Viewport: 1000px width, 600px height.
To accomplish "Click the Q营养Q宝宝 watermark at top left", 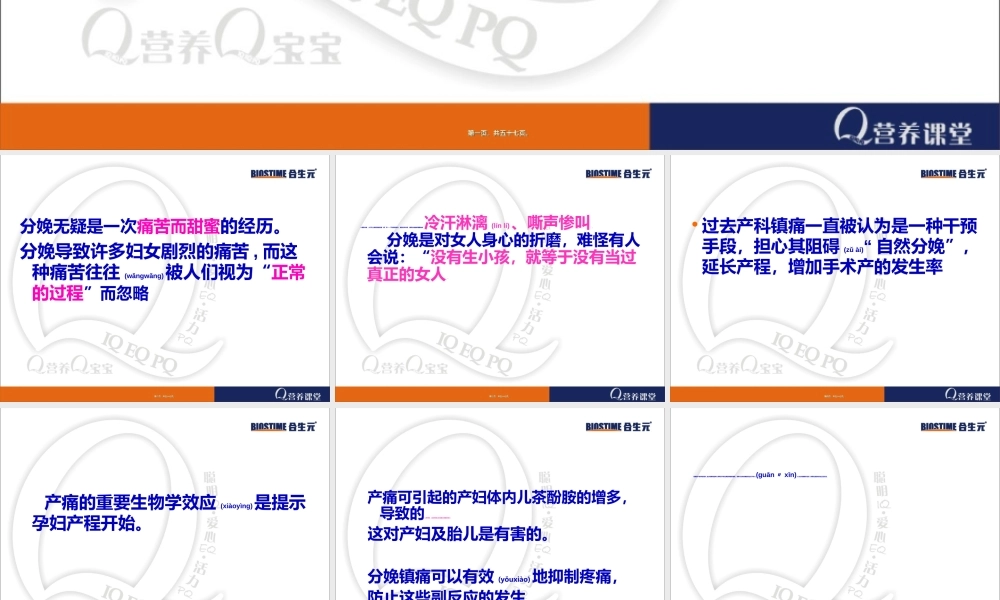I will (x=210, y=40).
